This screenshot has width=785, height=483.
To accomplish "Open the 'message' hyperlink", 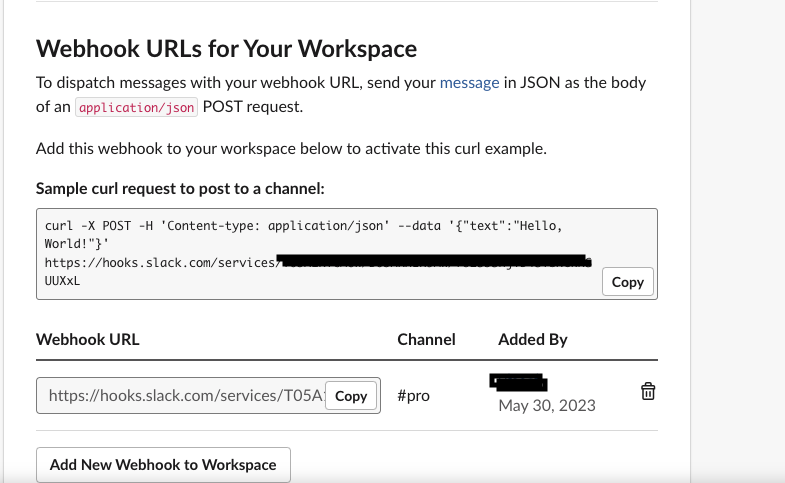I will point(470,82).
